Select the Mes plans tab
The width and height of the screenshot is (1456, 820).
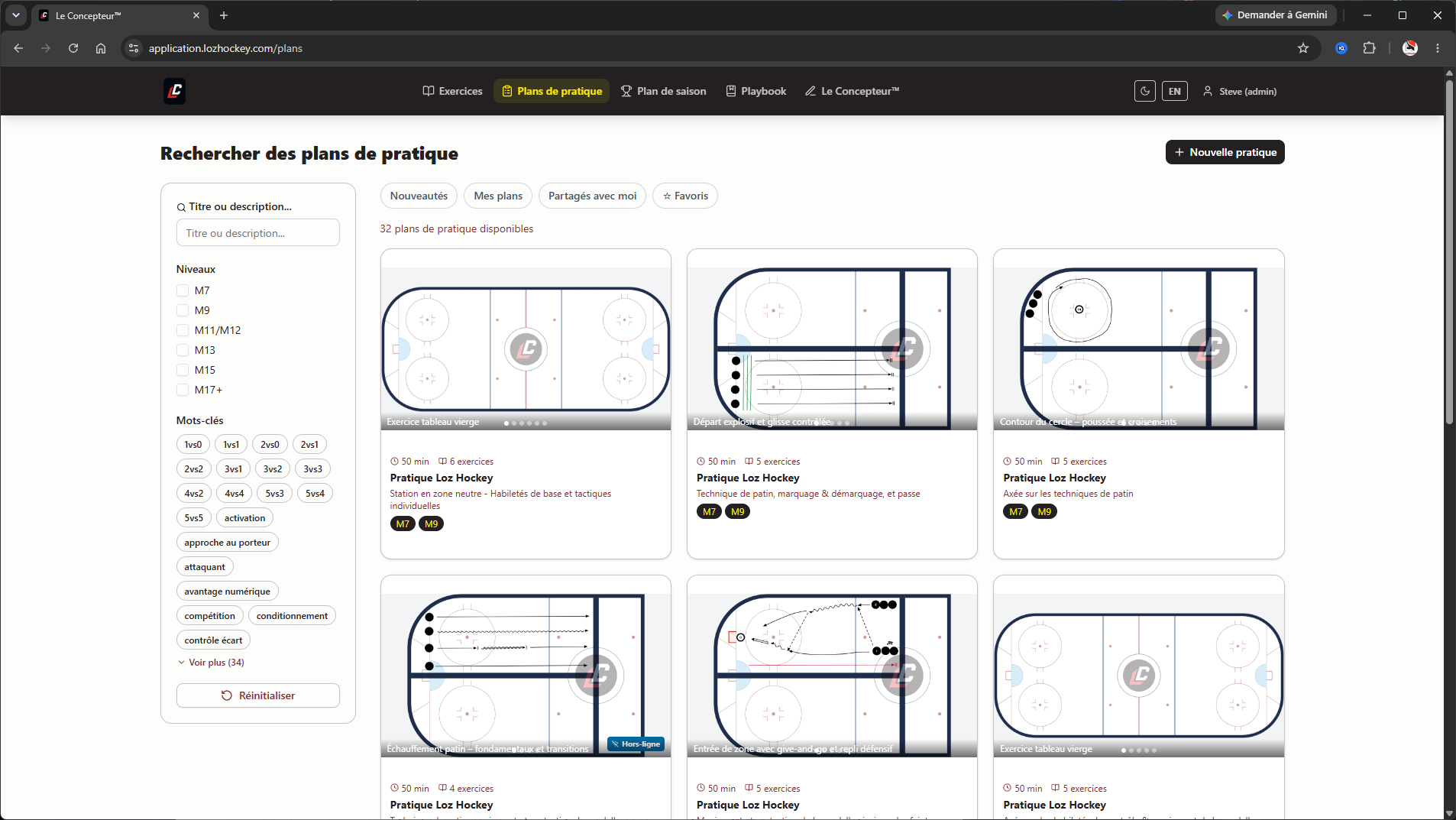coord(498,196)
